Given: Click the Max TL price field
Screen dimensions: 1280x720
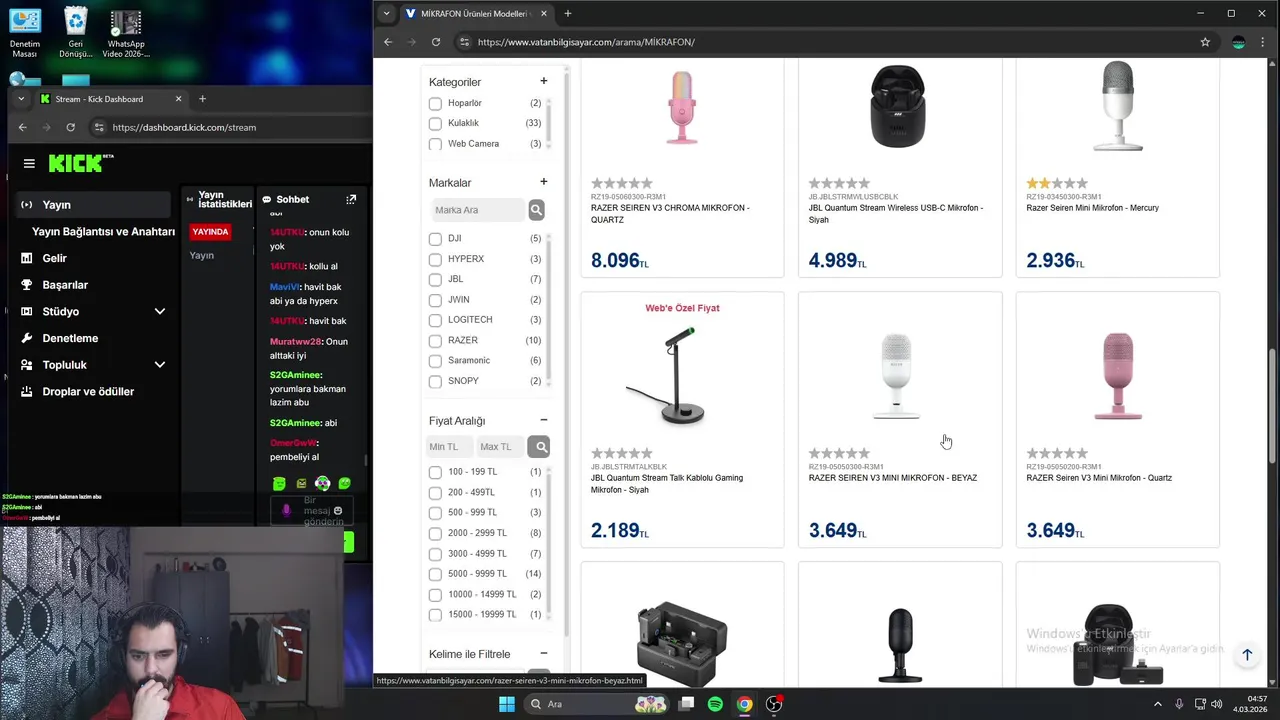Looking at the screenshot, I should [x=501, y=447].
